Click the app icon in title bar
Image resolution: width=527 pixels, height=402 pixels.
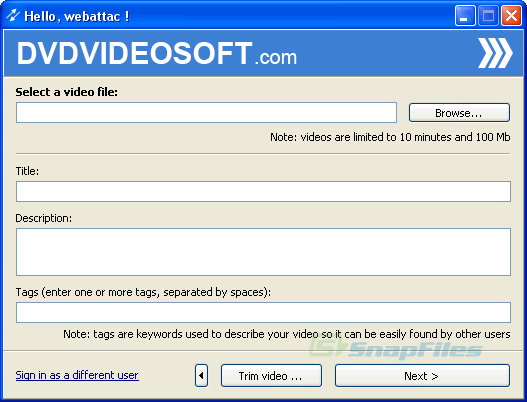click(x=13, y=15)
